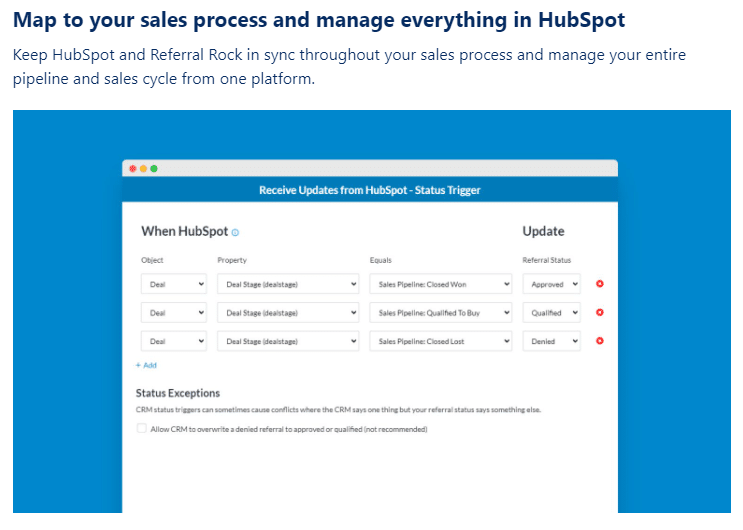Open Object dropdown in Closed Won row
Image resolution: width=743 pixels, height=530 pixels.
pyautogui.click(x=174, y=284)
